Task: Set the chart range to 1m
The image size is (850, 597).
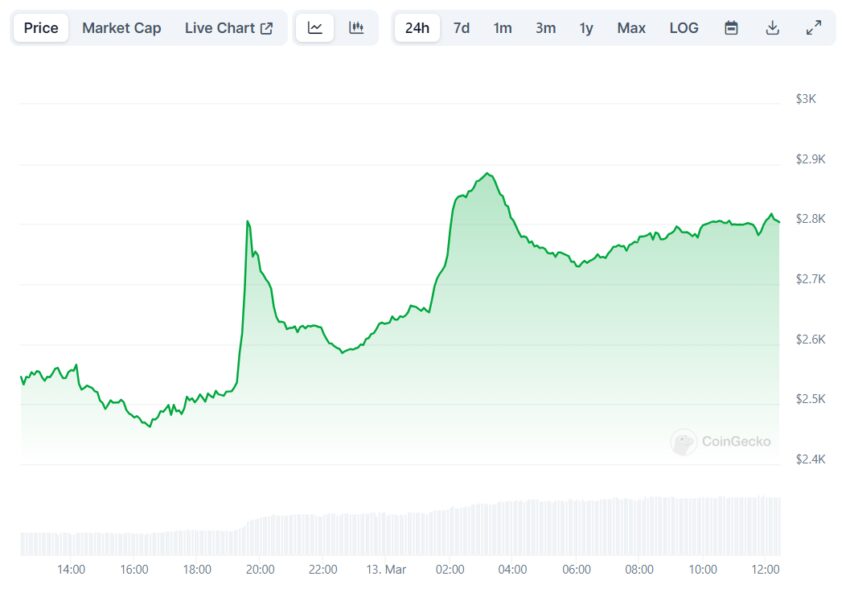Action: 502,28
